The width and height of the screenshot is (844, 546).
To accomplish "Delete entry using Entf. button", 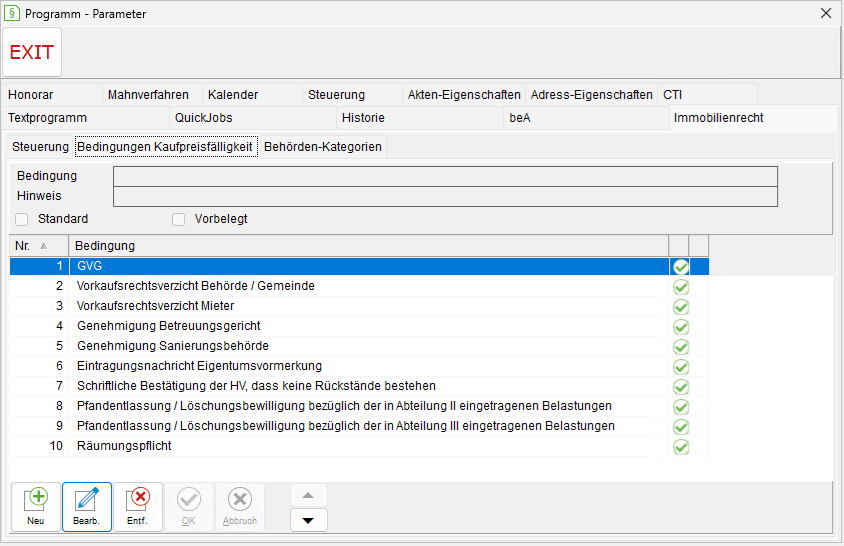I will pos(138,507).
